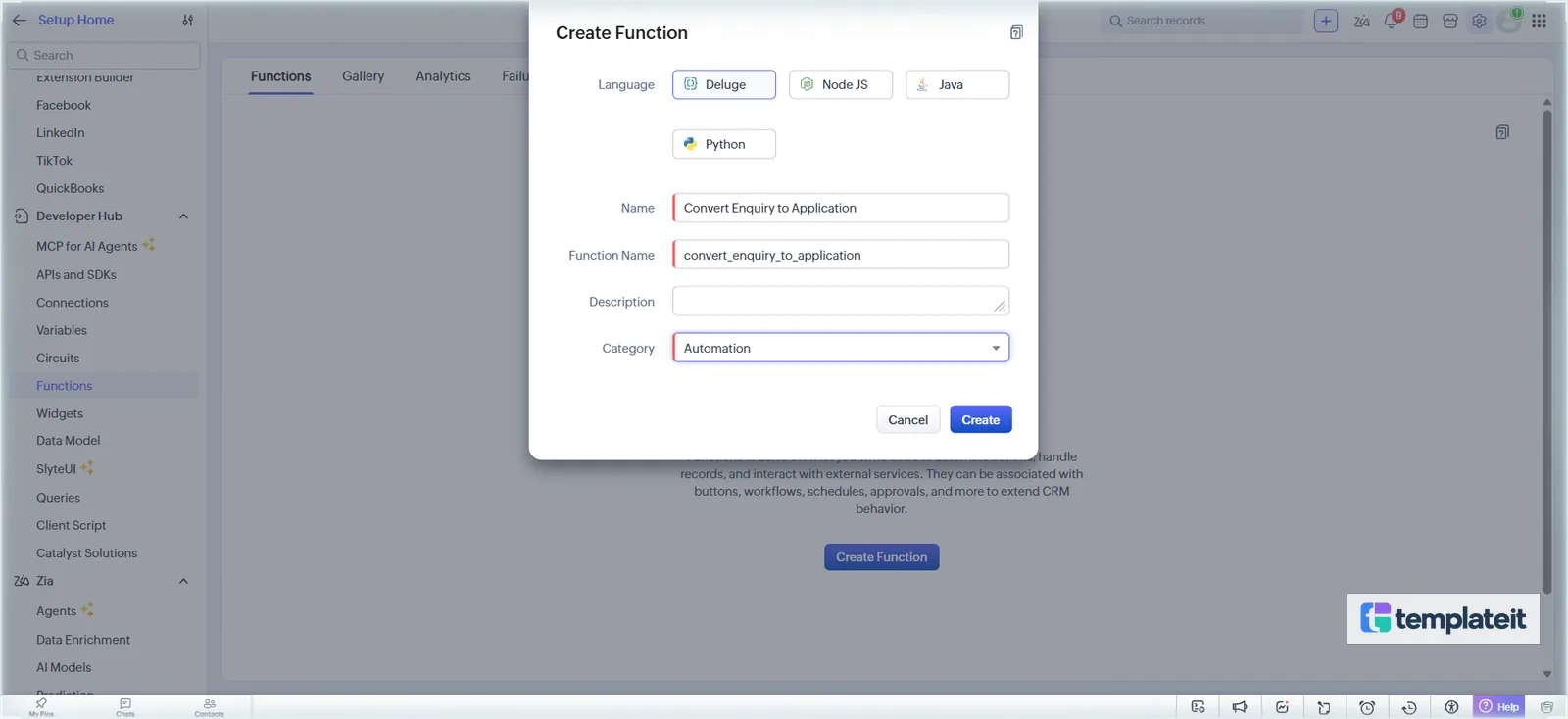
Task: Click the plus quick-create icon
Action: click(x=1326, y=21)
